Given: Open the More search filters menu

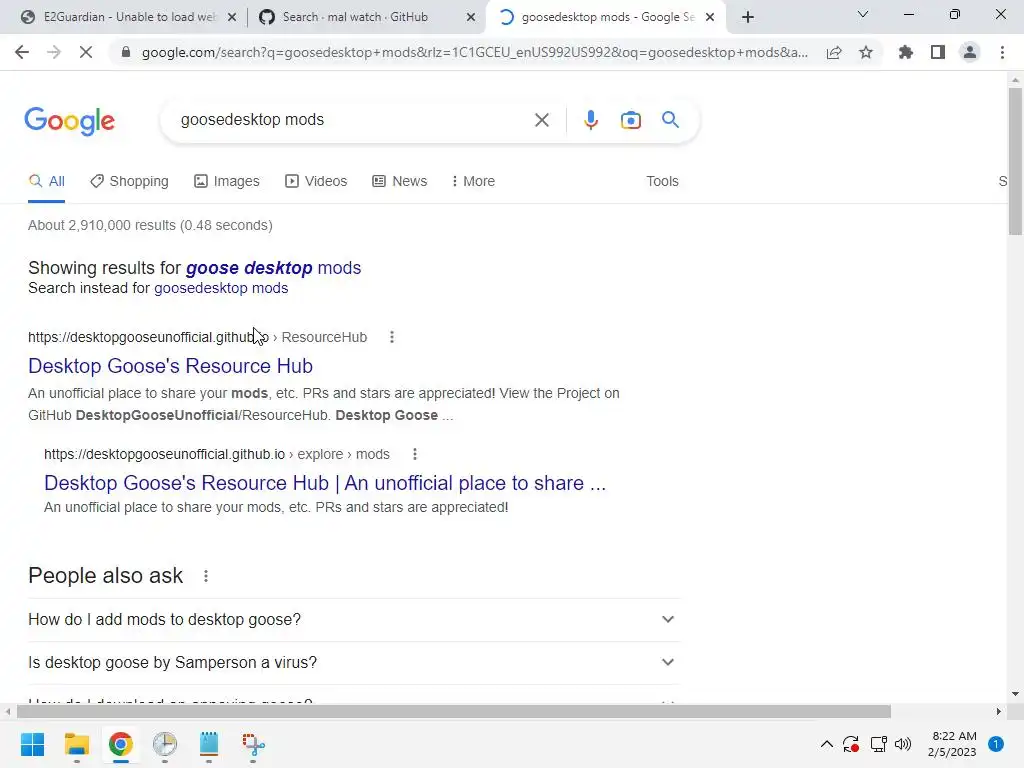Looking at the screenshot, I should pos(473,181).
